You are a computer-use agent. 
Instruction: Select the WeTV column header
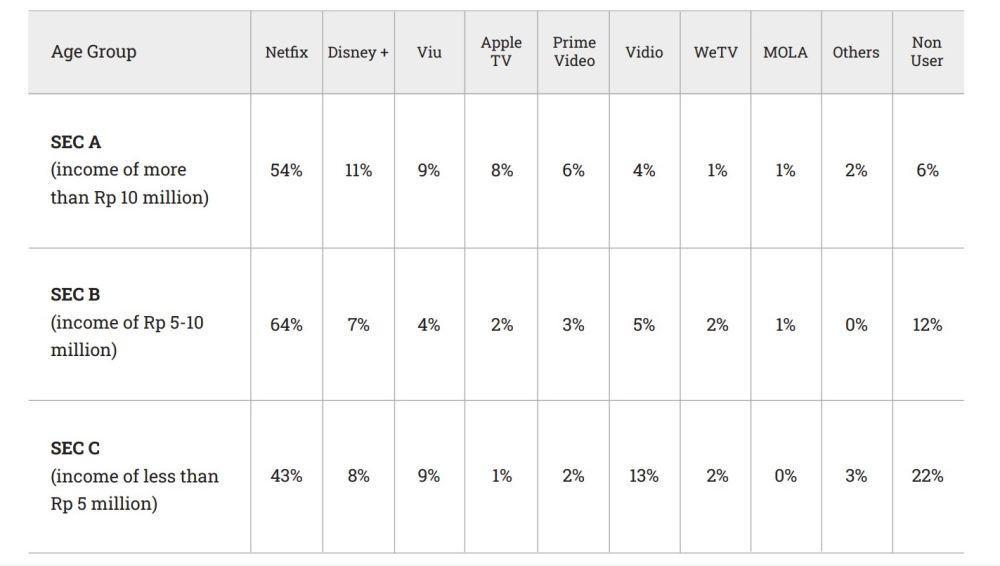pyautogui.click(x=716, y=52)
